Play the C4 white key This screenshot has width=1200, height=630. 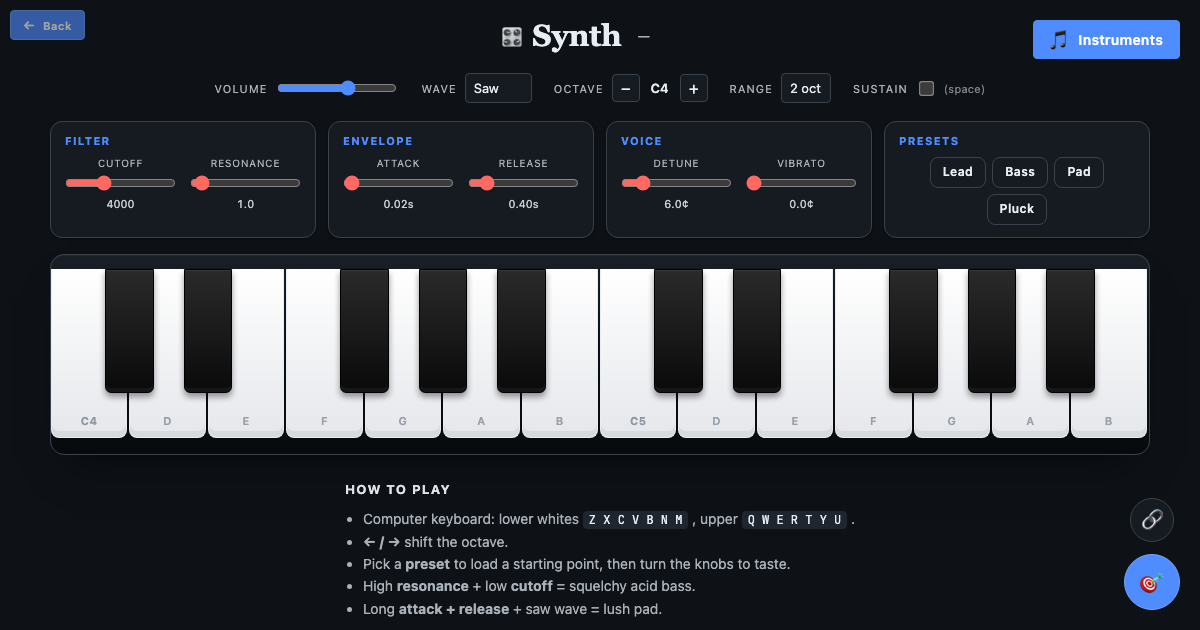point(89,415)
